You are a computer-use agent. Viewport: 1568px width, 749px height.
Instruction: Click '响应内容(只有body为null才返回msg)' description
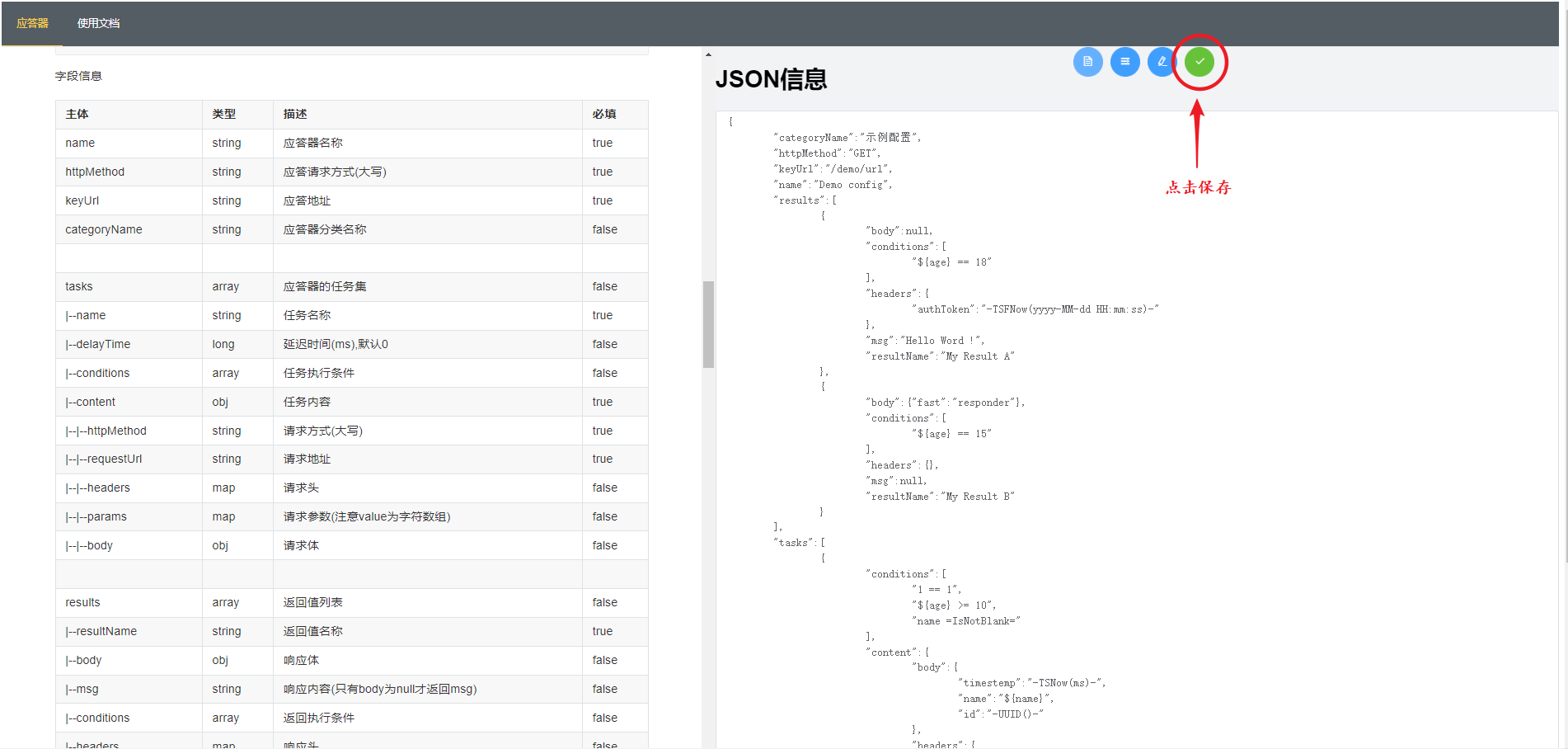[x=427, y=689]
